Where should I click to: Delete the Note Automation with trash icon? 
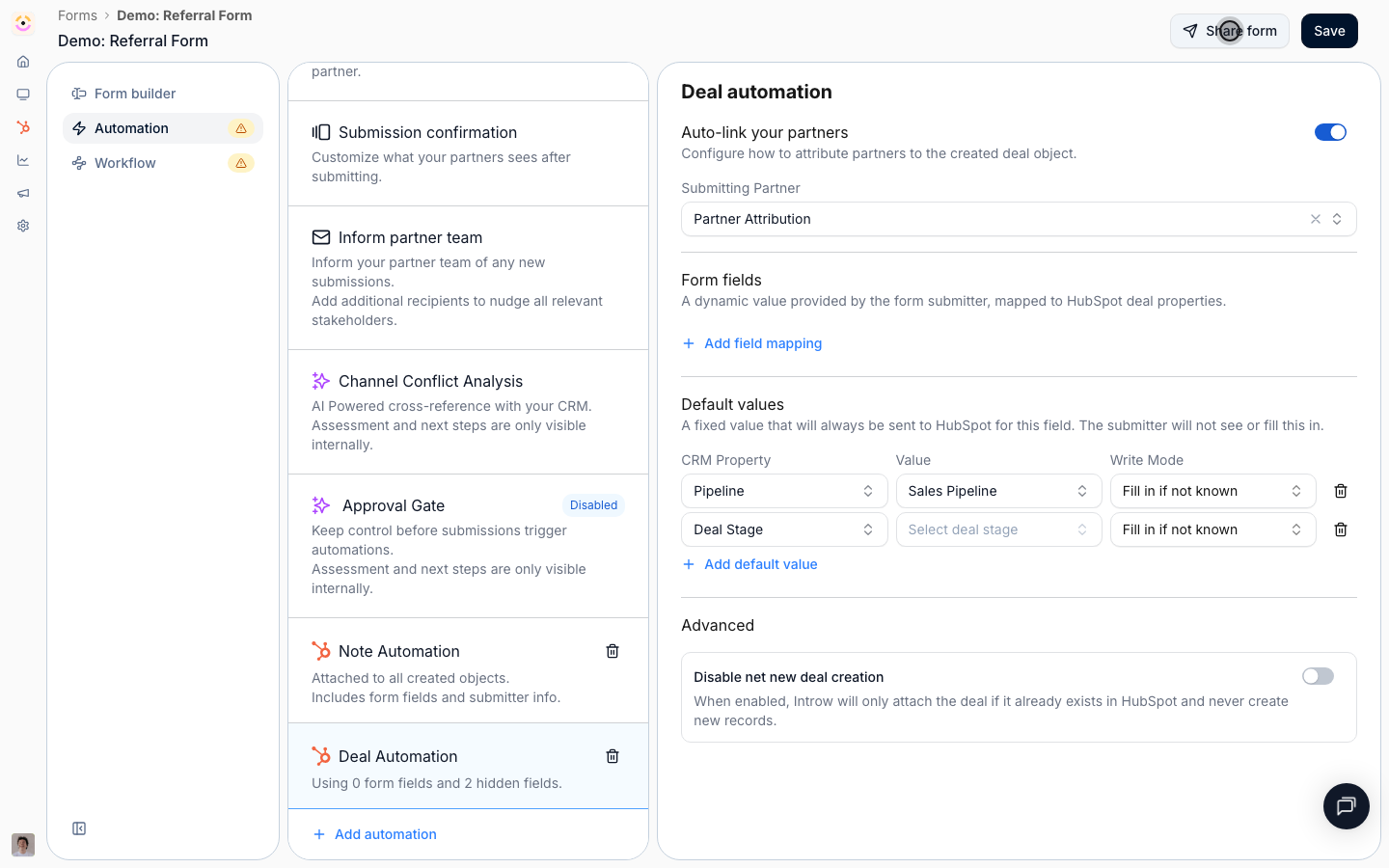613,651
